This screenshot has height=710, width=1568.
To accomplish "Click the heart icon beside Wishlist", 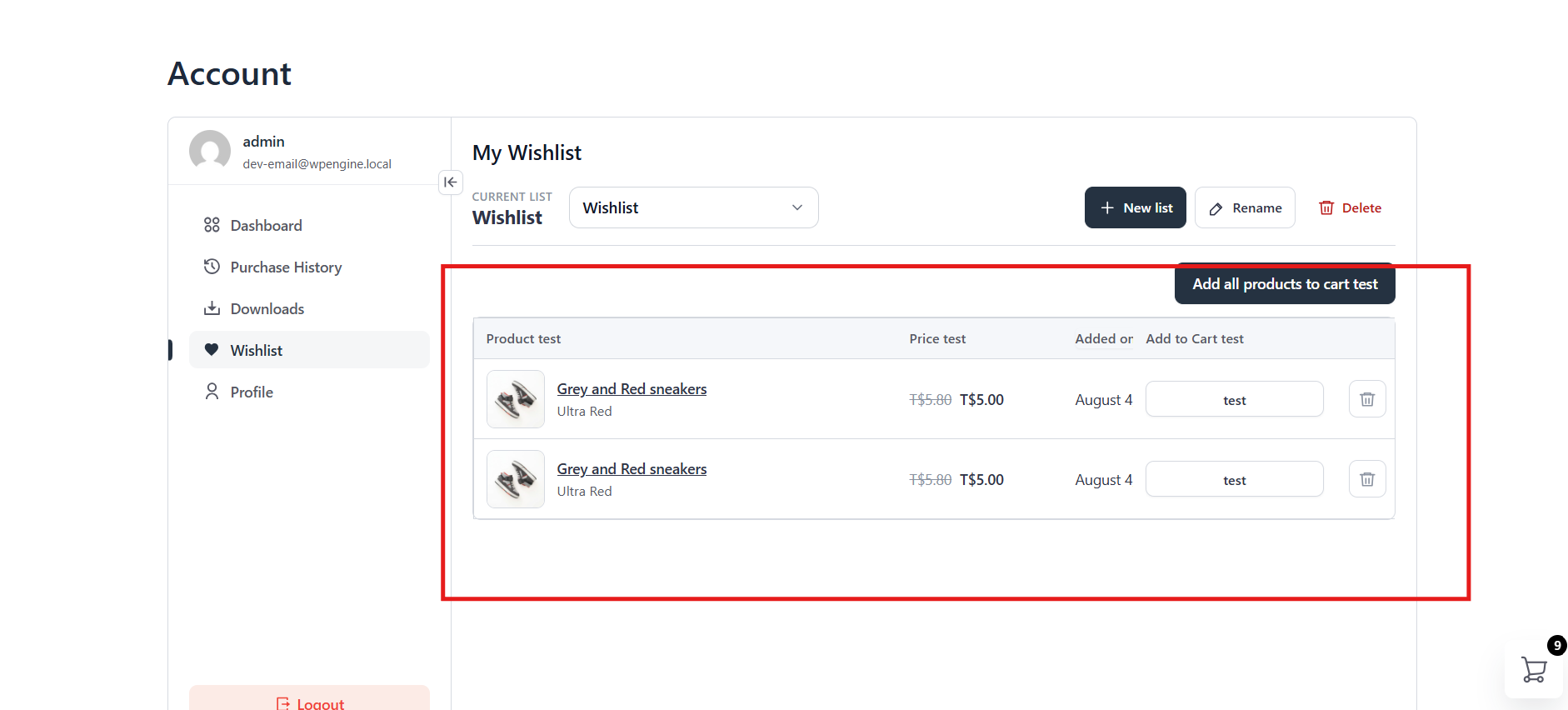I will [212, 350].
